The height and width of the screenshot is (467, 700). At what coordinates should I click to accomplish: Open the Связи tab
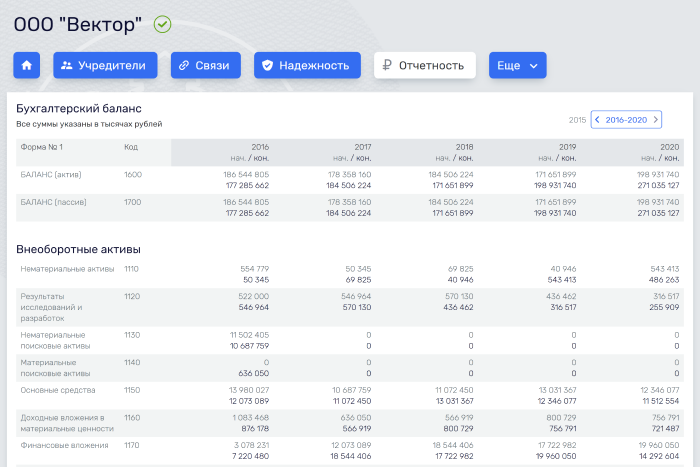[206, 65]
